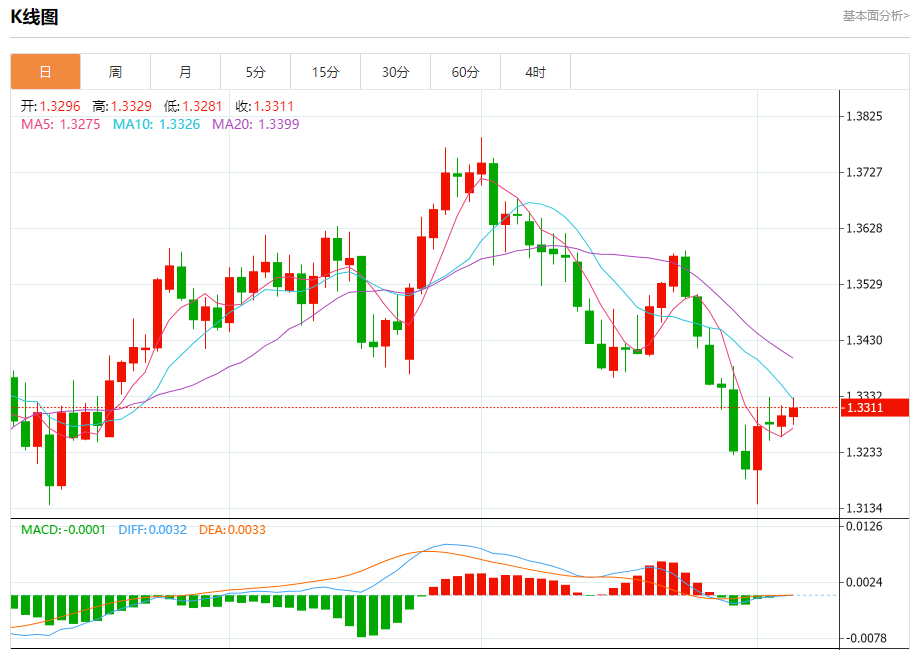Click the MACD:-0.0001 indicator label

click(x=63, y=529)
